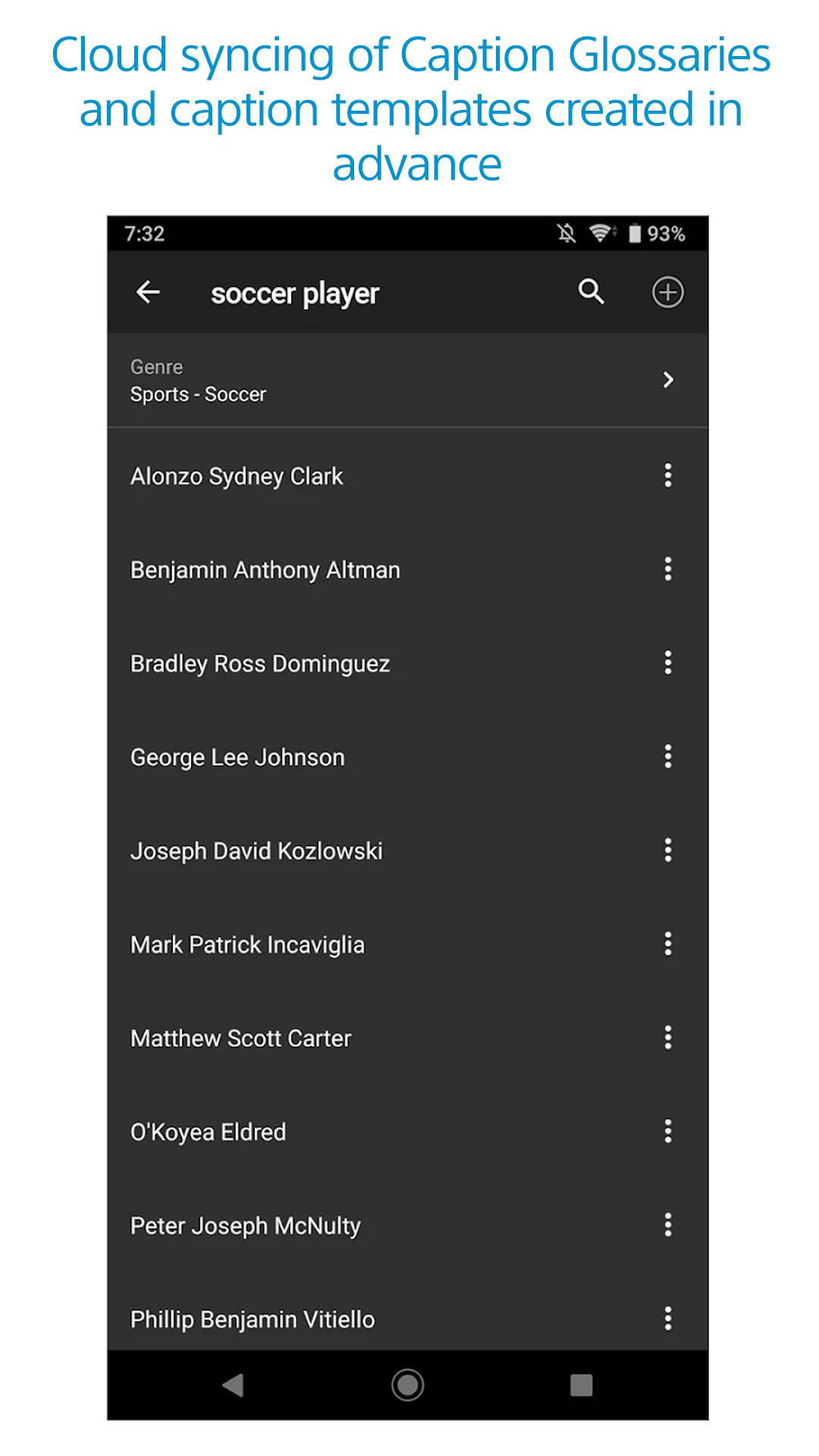This screenshot has height=1456, width=819.
Task: Open options menu for Alonzo Sydney Clark
Action: [667, 475]
